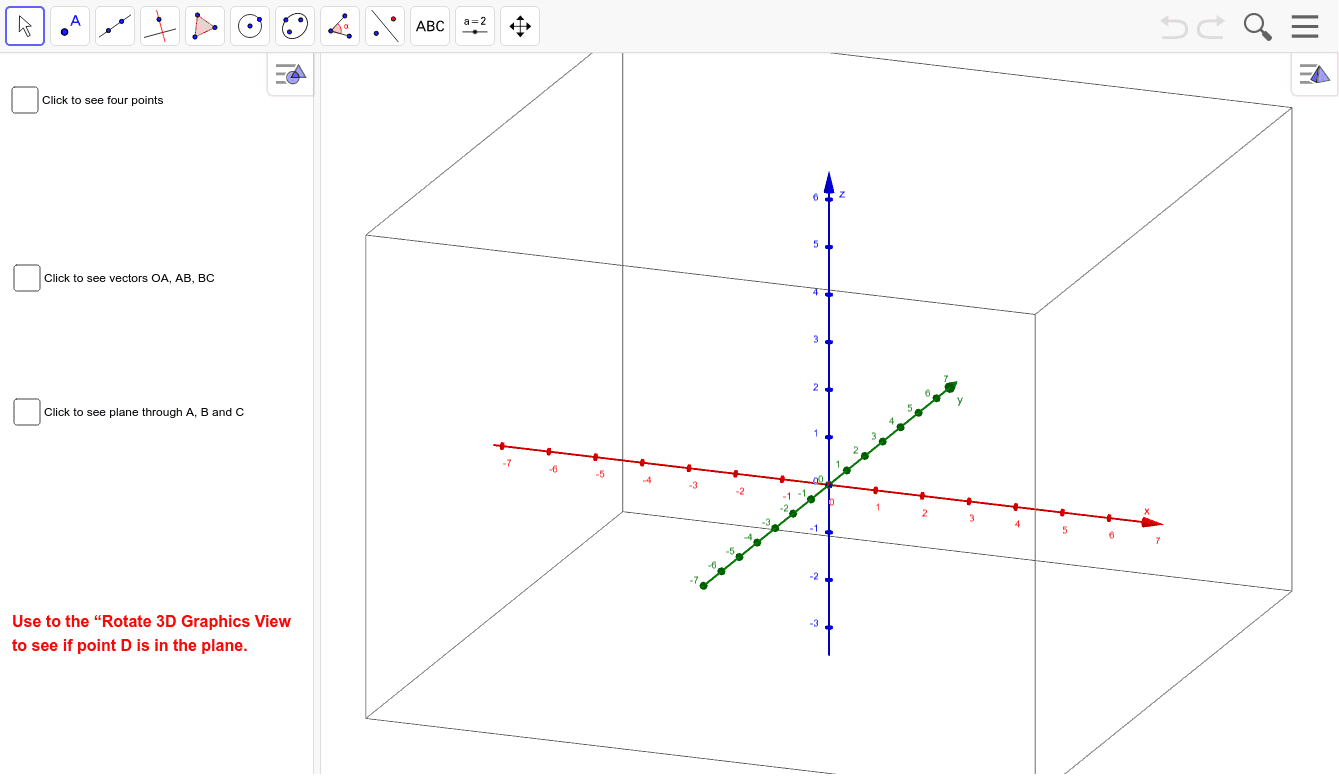This screenshot has width=1339, height=776.
Task: Click the Undo button
Action: 1172,26
